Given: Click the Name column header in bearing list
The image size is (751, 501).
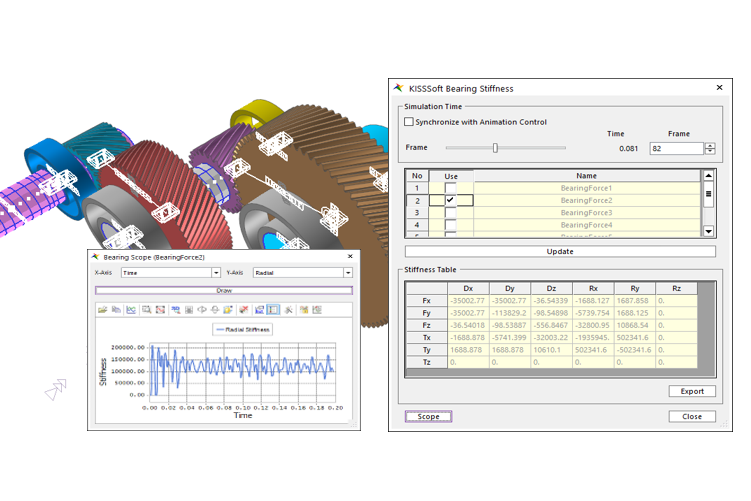Looking at the screenshot, I should [586, 176].
